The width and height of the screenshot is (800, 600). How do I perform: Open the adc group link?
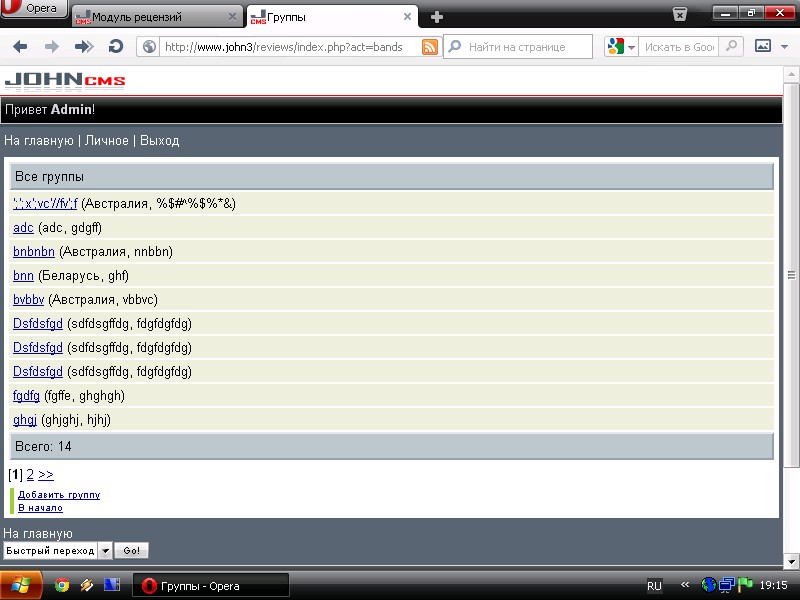tap(23, 228)
